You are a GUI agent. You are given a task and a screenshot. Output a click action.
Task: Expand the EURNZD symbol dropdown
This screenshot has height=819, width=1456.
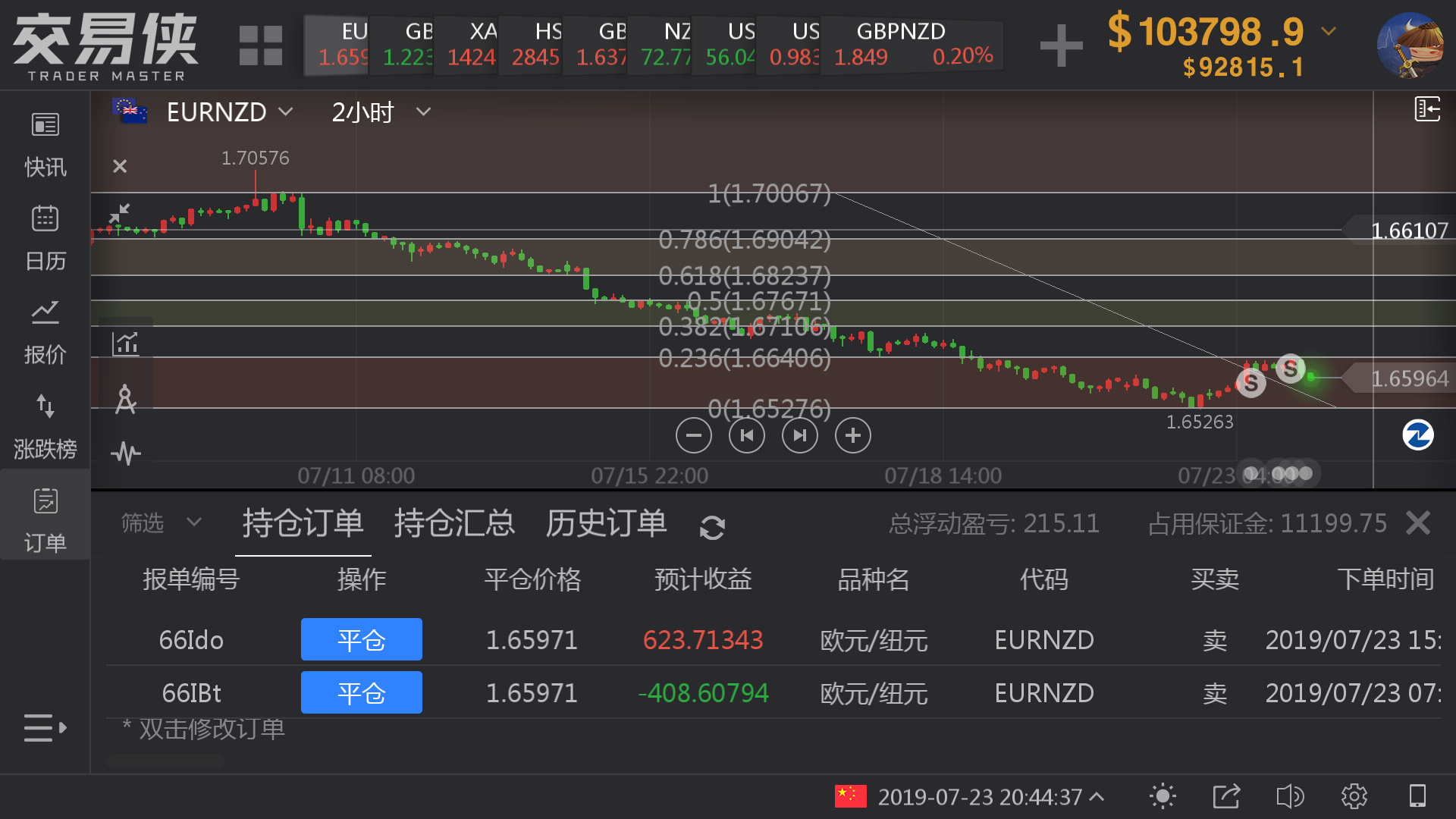[x=229, y=112]
